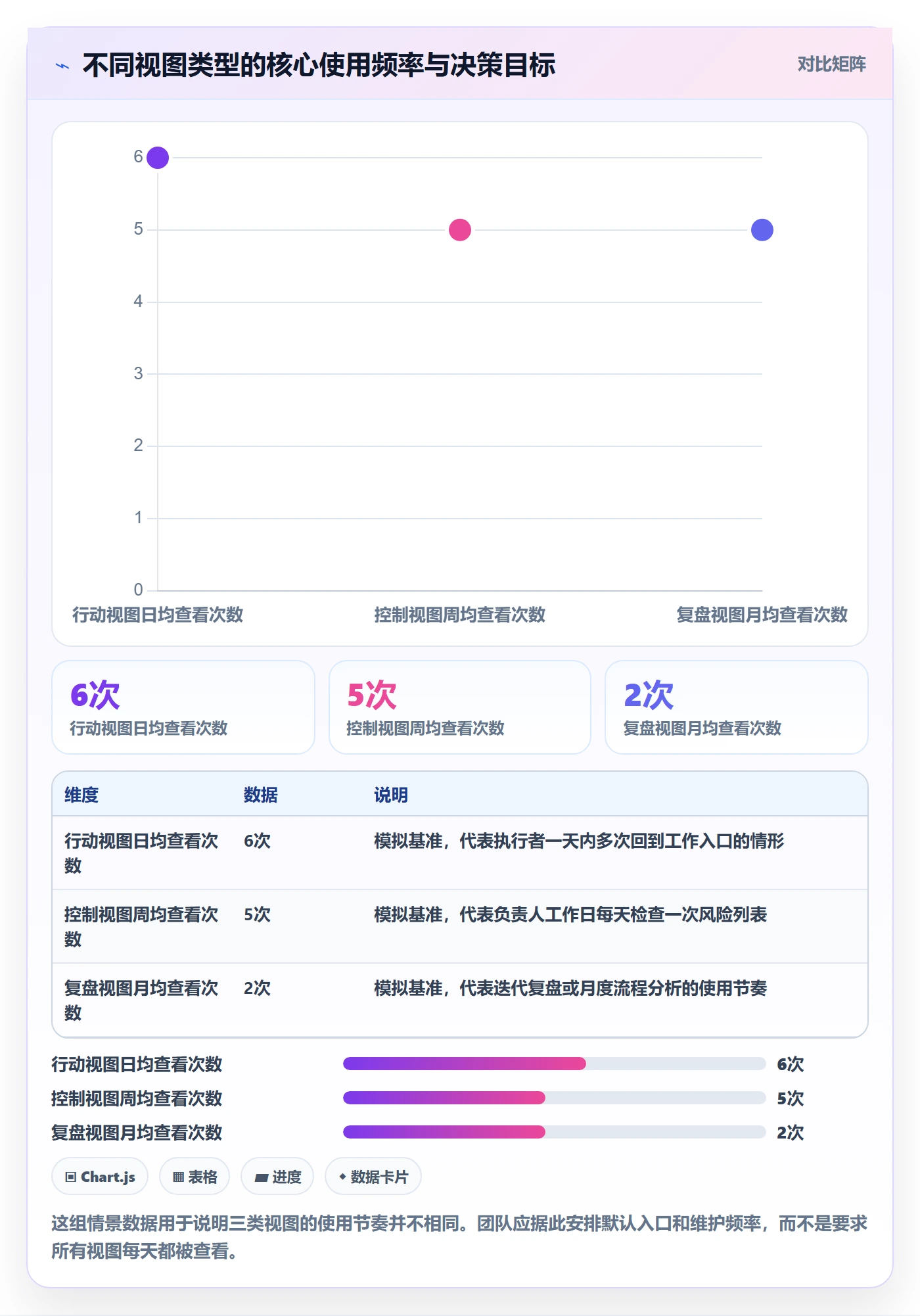Image resolution: width=920 pixels, height=1316 pixels.
Task: Click the icon in the 进度 tag
Action: [262, 1177]
